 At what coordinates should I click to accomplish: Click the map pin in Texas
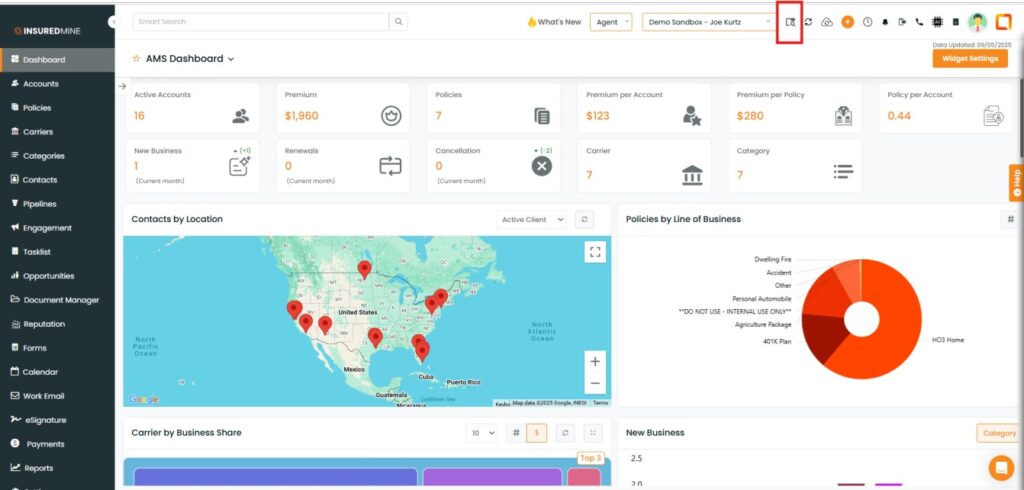tap(375, 337)
